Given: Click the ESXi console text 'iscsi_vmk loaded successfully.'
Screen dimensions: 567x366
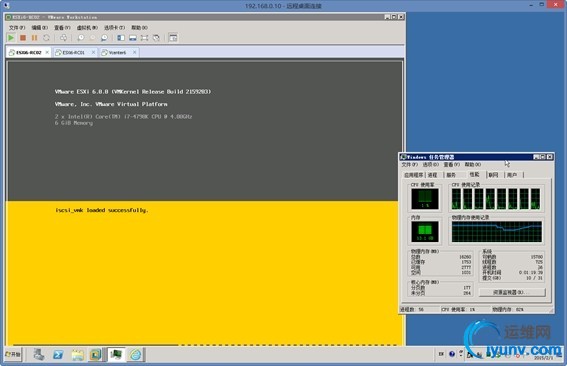Looking at the screenshot, I should point(102,210).
